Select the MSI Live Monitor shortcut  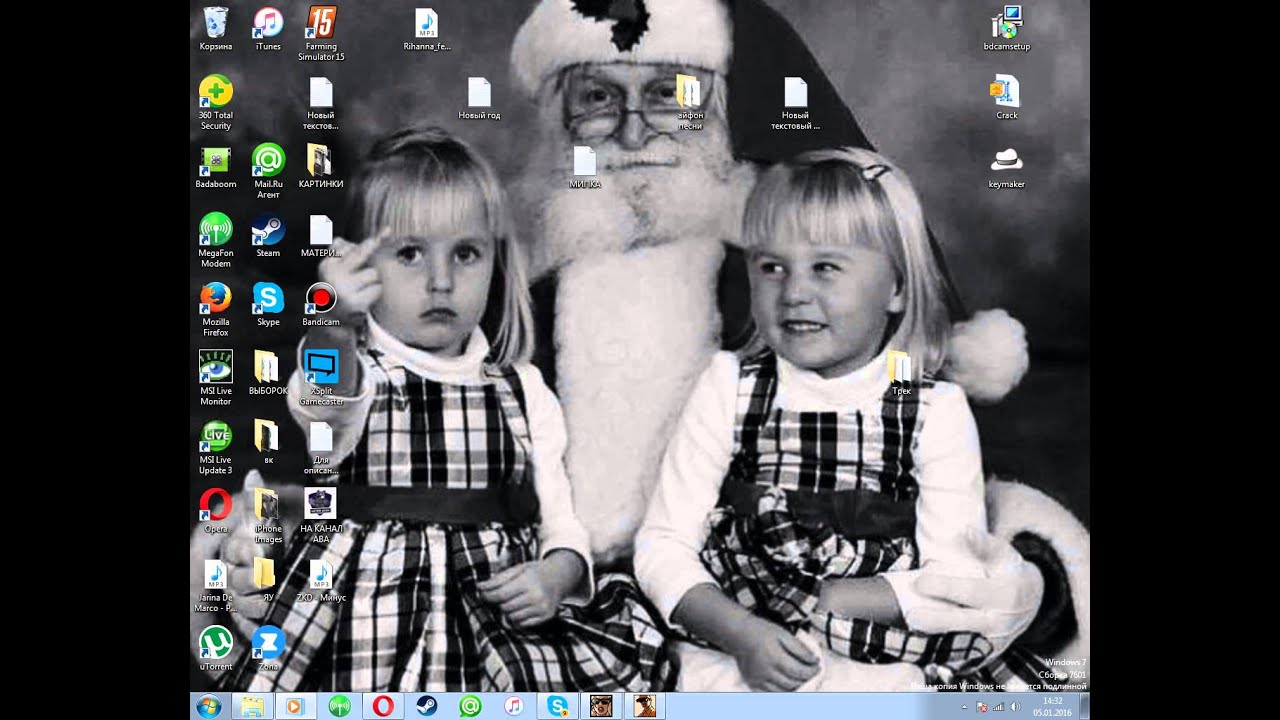point(216,379)
